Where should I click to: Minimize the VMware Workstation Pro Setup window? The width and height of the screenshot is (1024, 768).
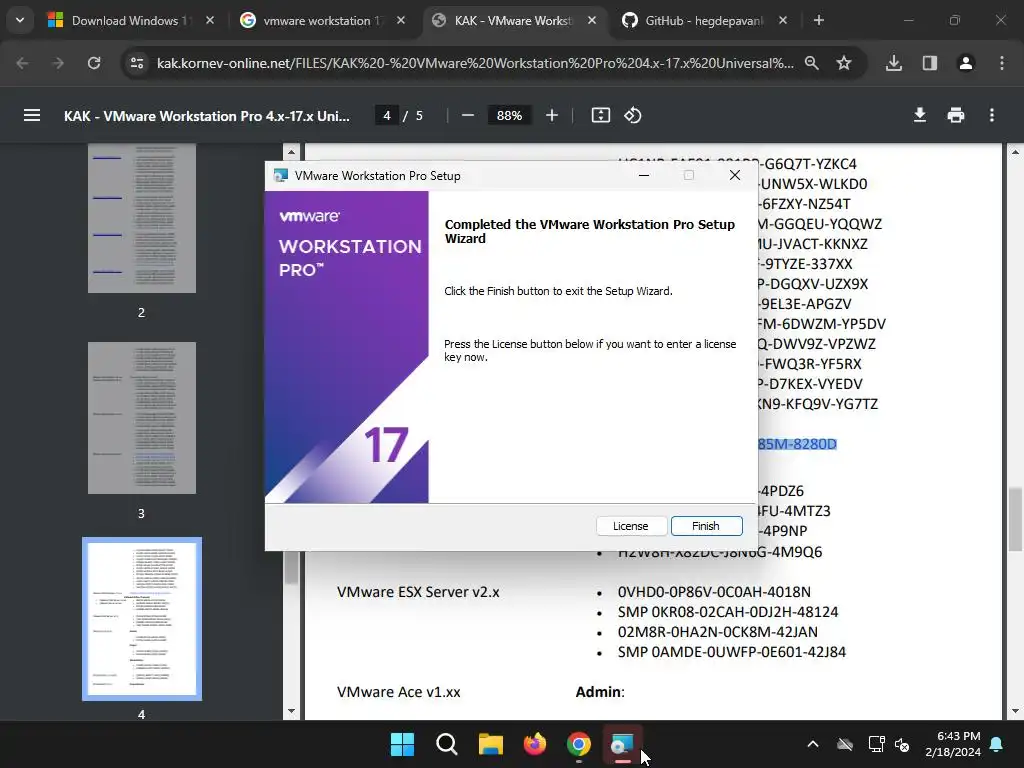coord(644,176)
